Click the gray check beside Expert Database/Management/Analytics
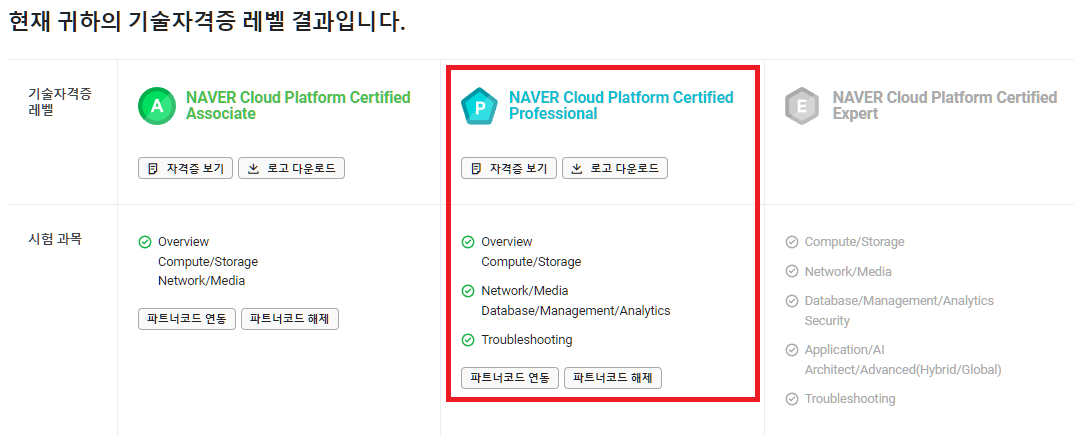Viewport: 1074px width, 435px height. tap(791, 301)
